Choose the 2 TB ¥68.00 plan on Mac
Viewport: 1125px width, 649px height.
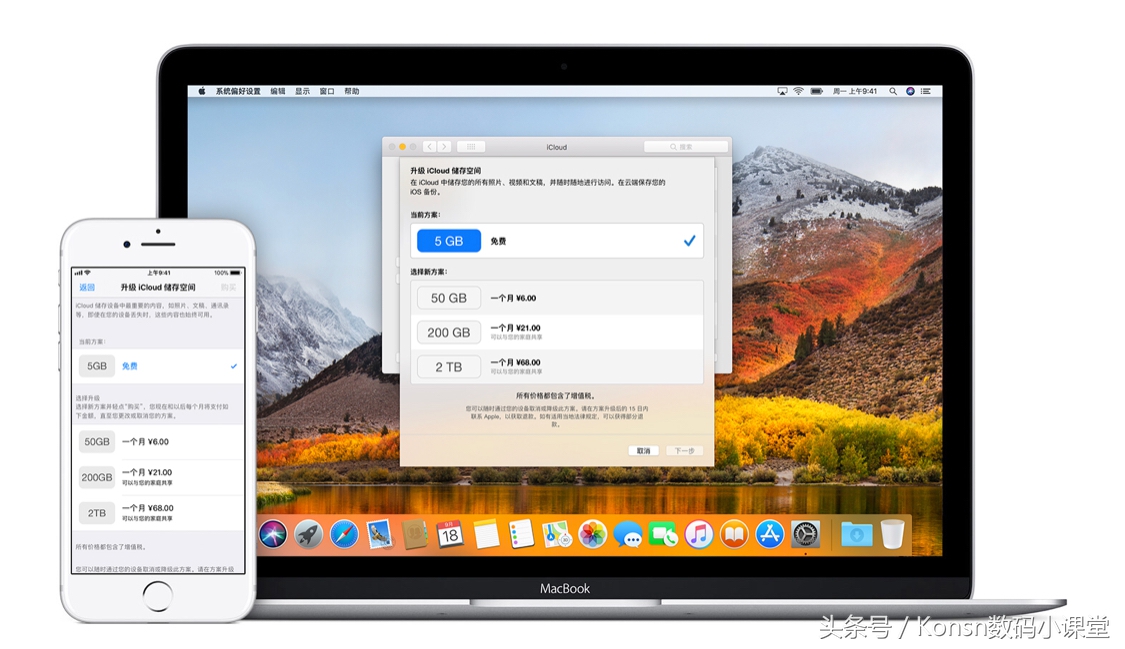pos(557,366)
